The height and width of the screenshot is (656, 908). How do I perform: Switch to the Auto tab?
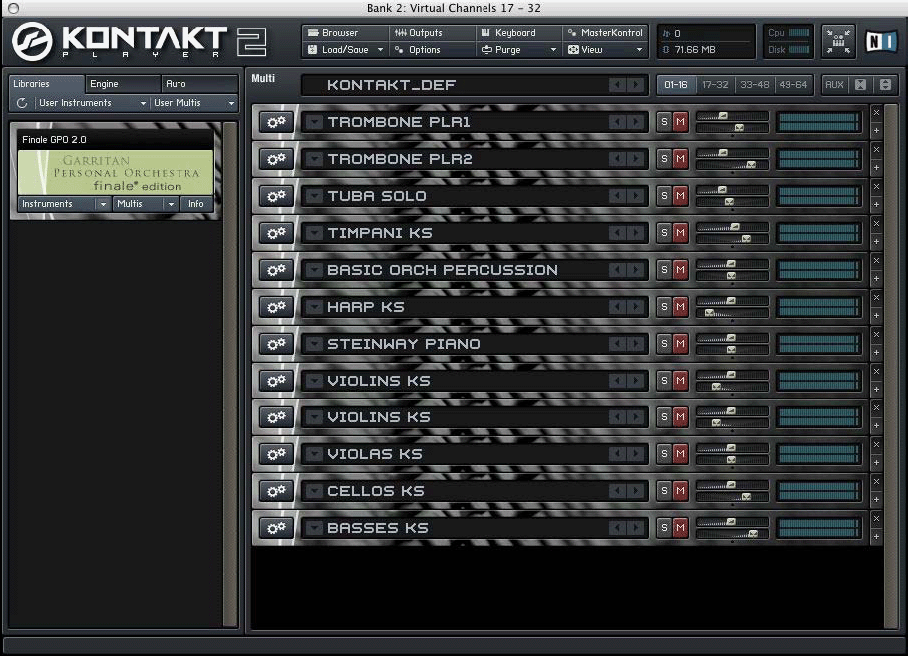(x=199, y=84)
